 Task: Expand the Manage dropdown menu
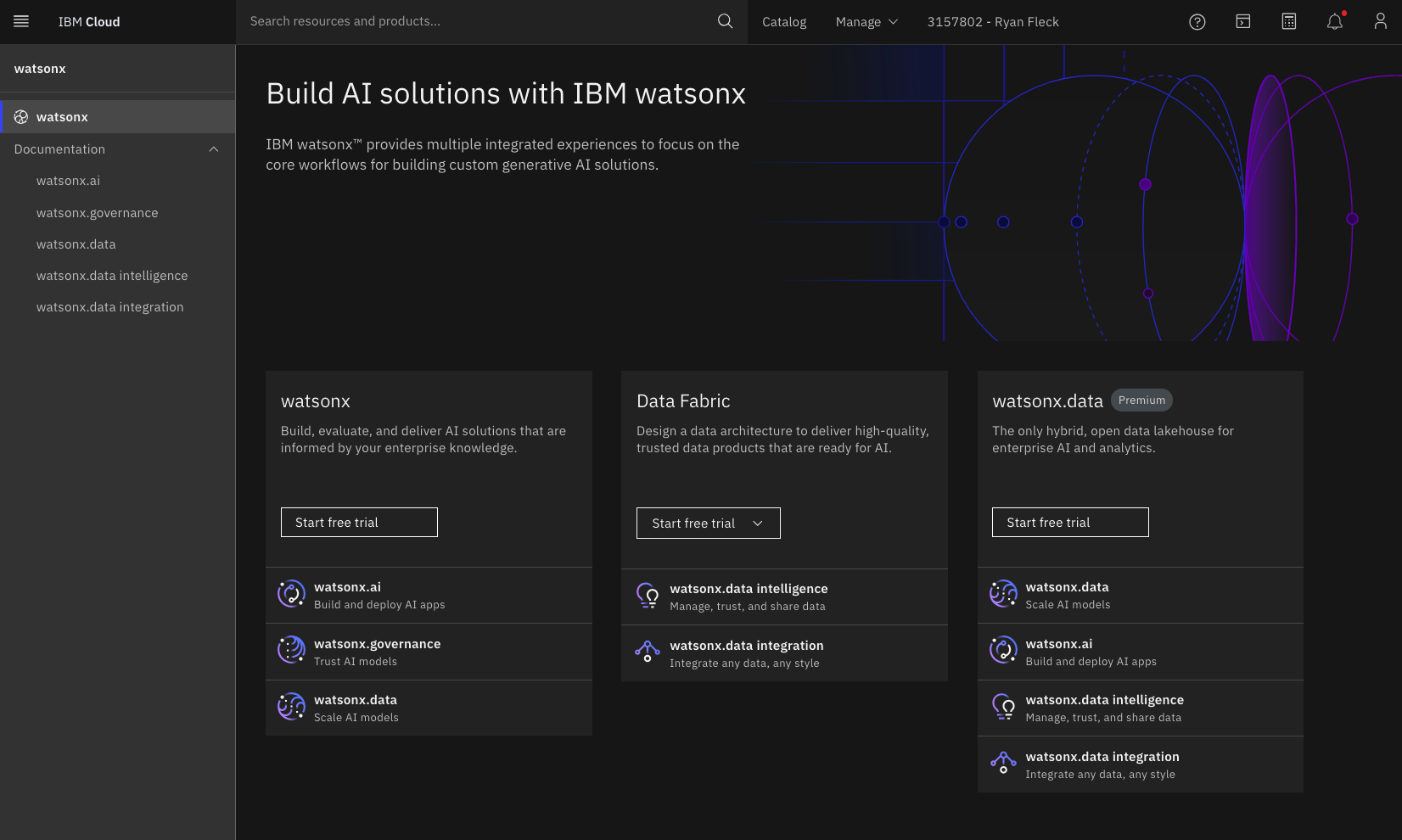pyautogui.click(x=866, y=22)
